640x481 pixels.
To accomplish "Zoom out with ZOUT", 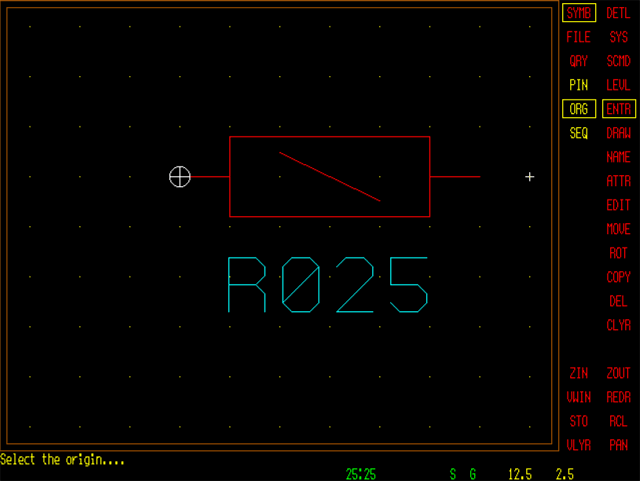I will (x=618, y=373).
